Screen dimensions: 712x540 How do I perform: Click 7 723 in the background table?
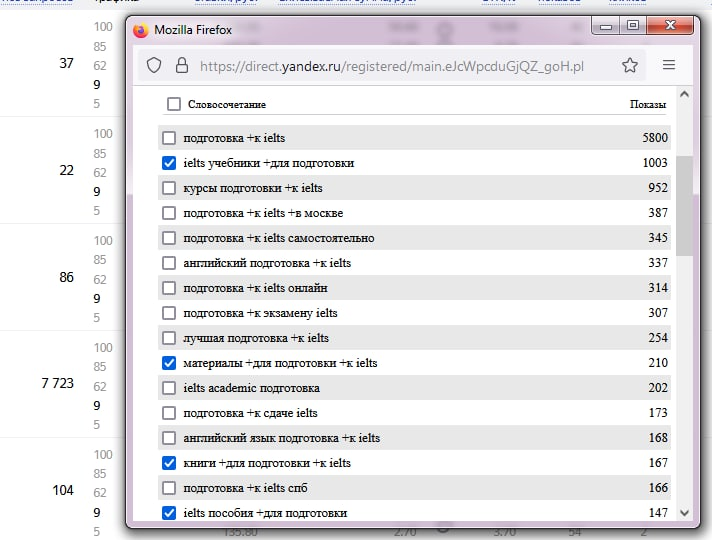tap(57, 383)
